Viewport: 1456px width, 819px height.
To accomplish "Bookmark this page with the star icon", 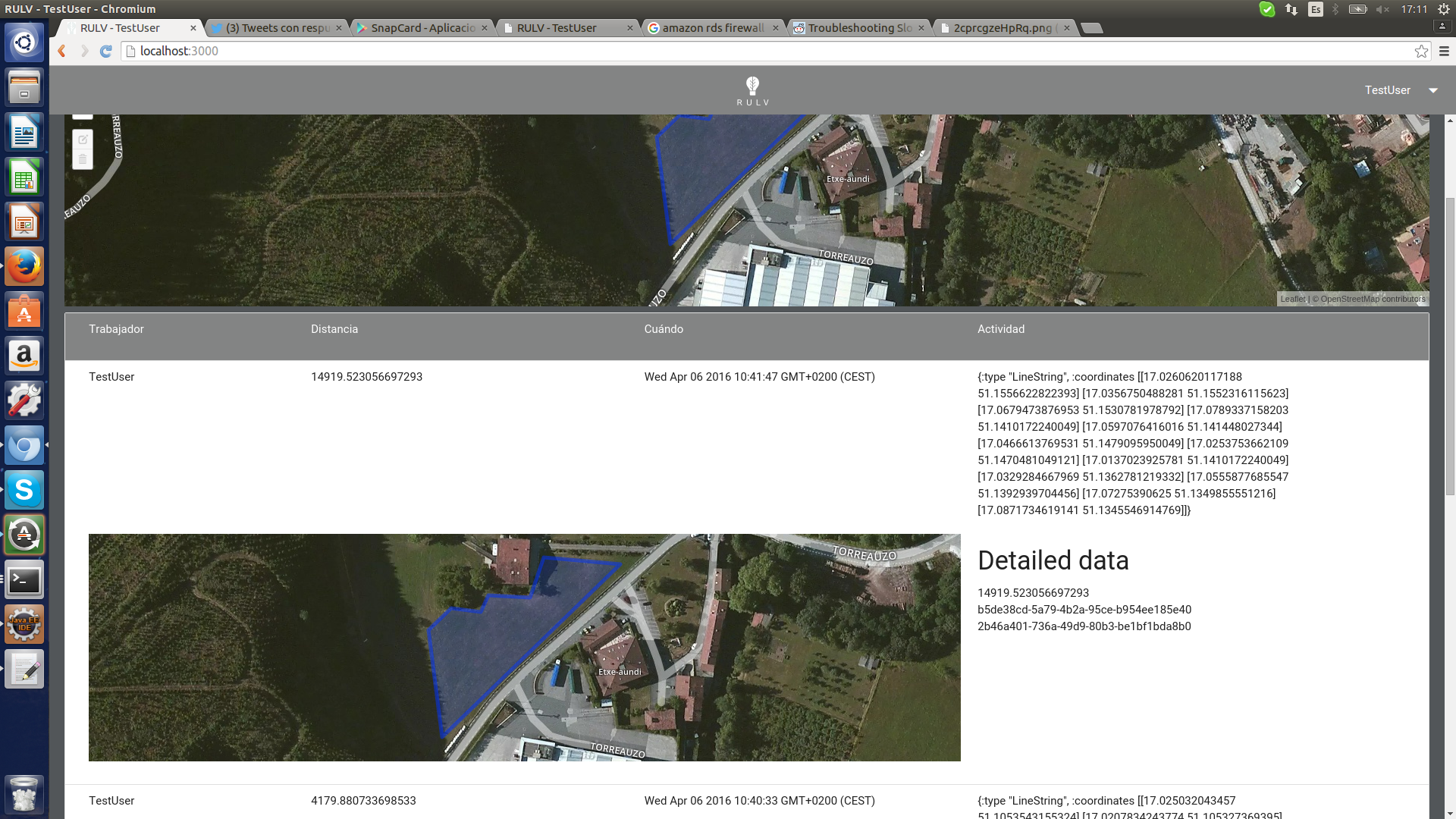I will [1421, 51].
